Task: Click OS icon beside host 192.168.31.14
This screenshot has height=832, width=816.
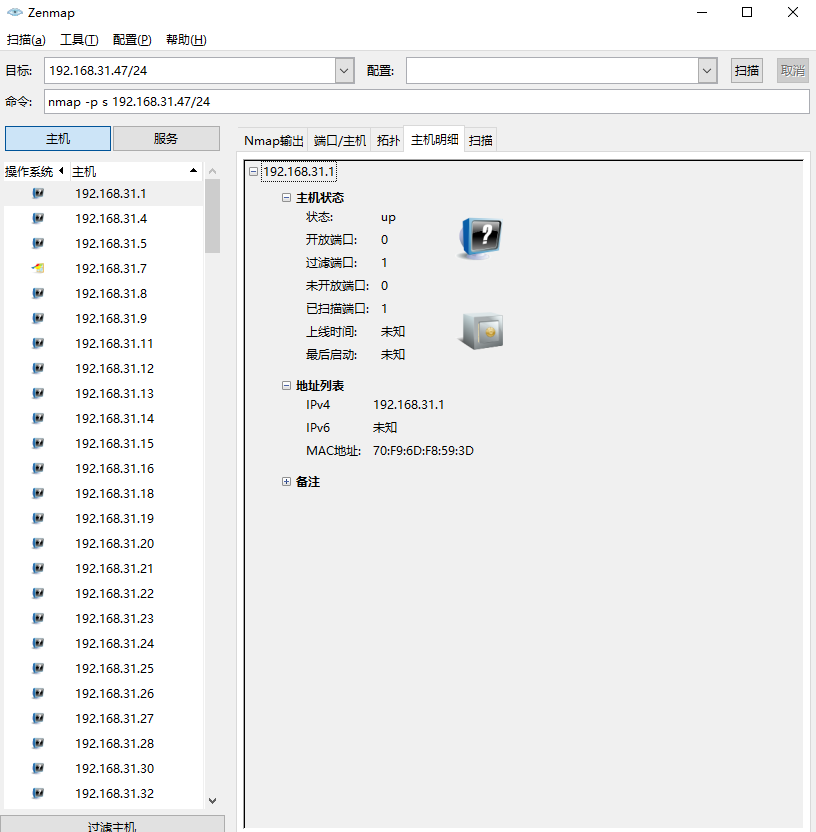Action: 38,418
